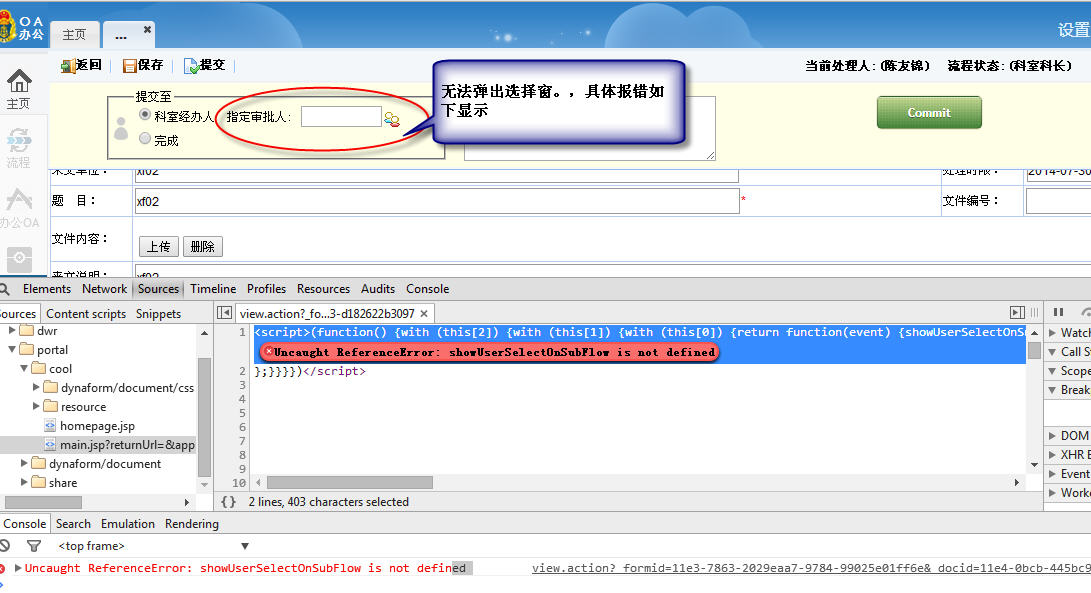Viewport: 1091px width, 593px height.
Task: Click the Uncaught ReferenceError bubble in the source
Action: click(x=488, y=352)
